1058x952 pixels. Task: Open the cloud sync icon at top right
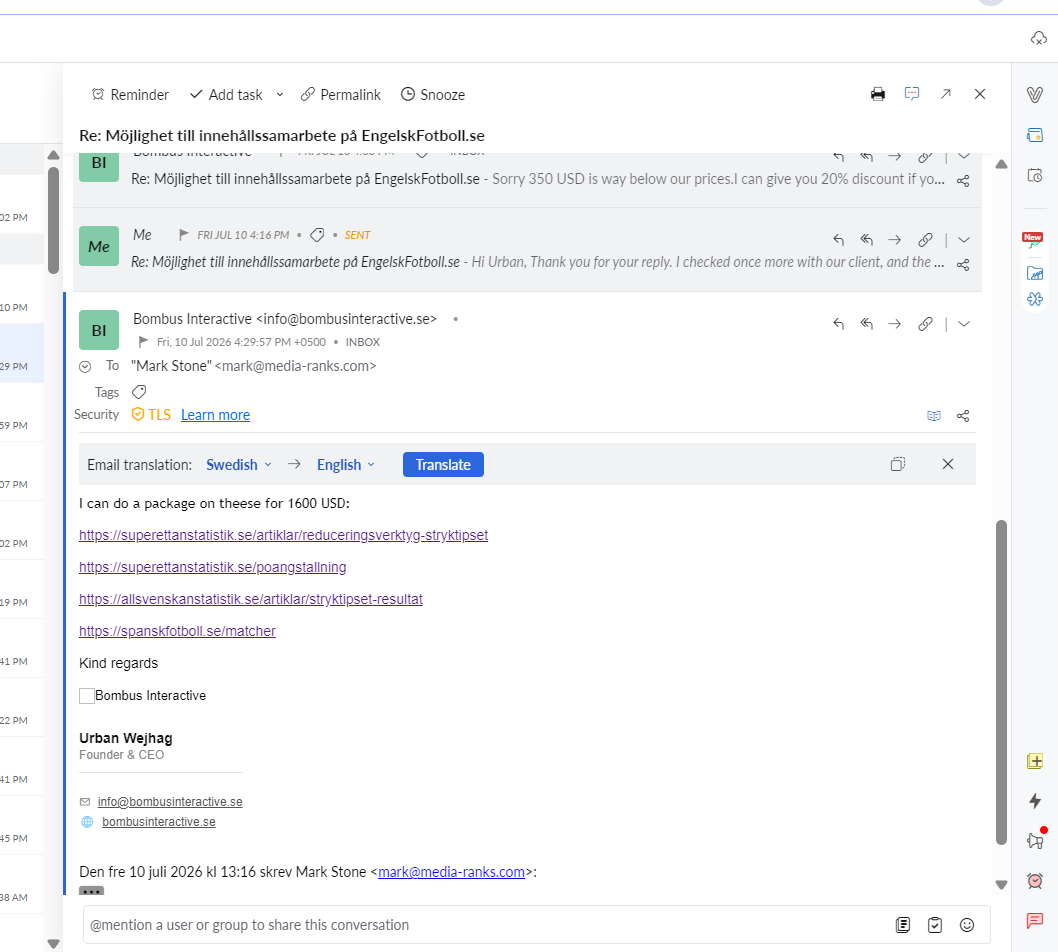click(1038, 38)
